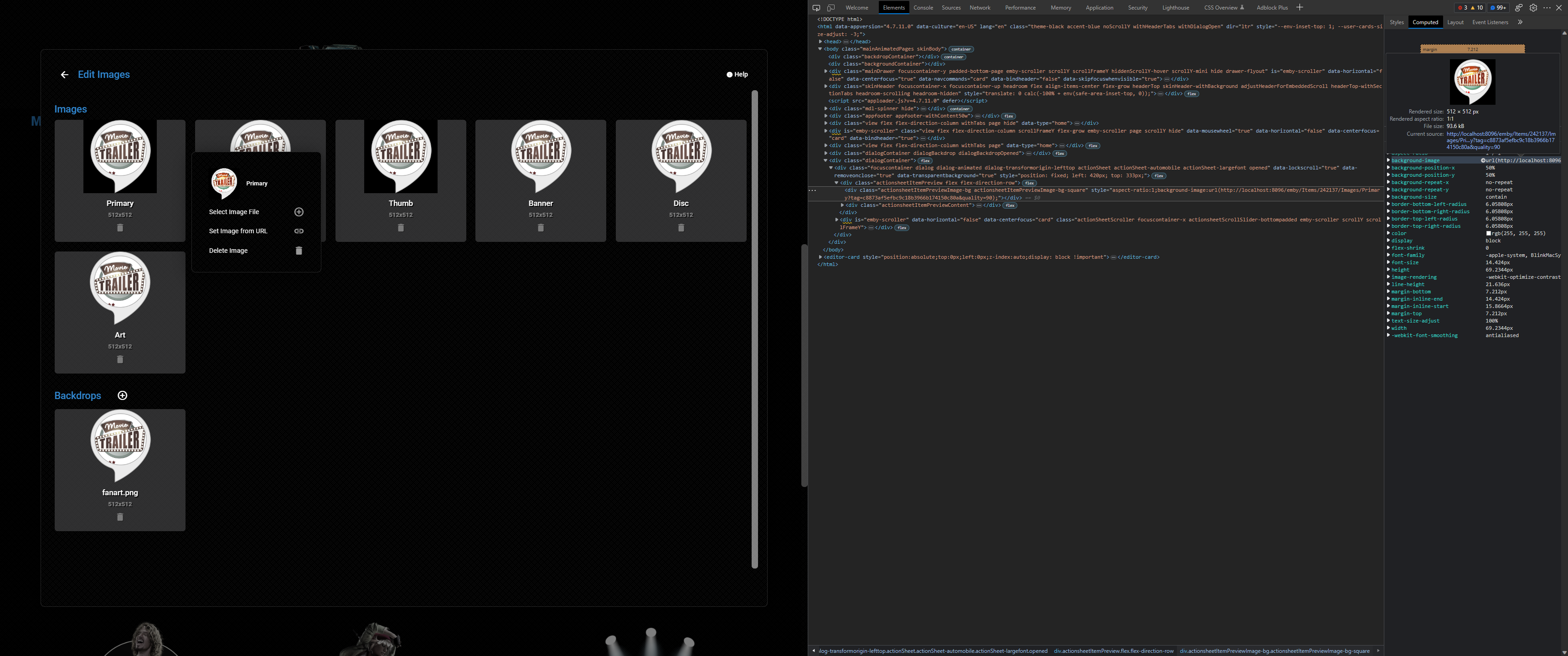Switch to the Console tab
Image resolution: width=1568 pixels, height=656 pixels.
pyautogui.click(x=923, y=8)
